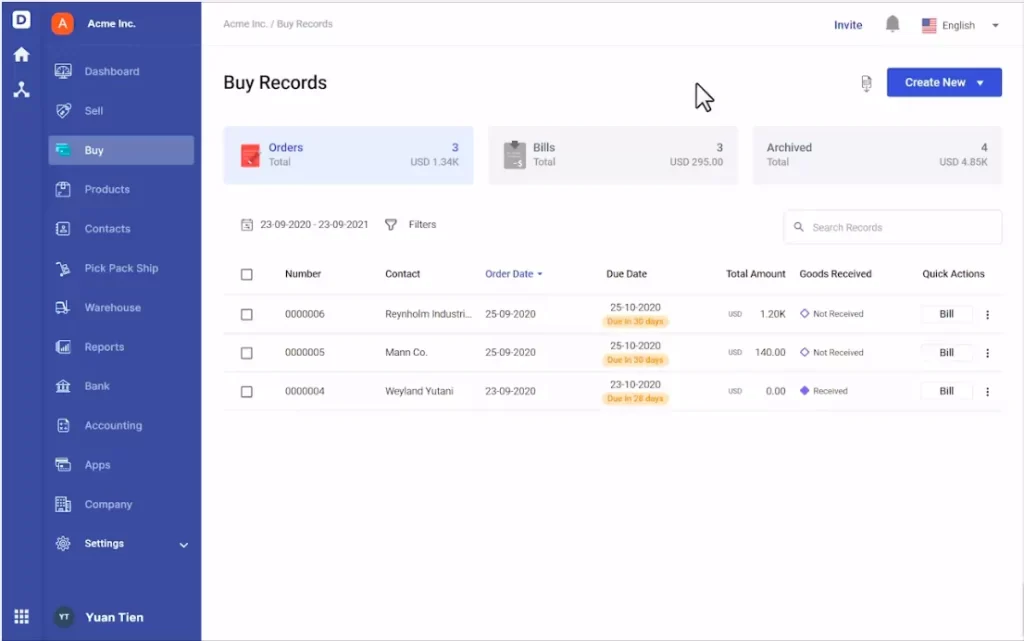Click Acme Inc. in the breadcrumb
The width and height of the screenshot is (1024, 641).
click(245, 24)
